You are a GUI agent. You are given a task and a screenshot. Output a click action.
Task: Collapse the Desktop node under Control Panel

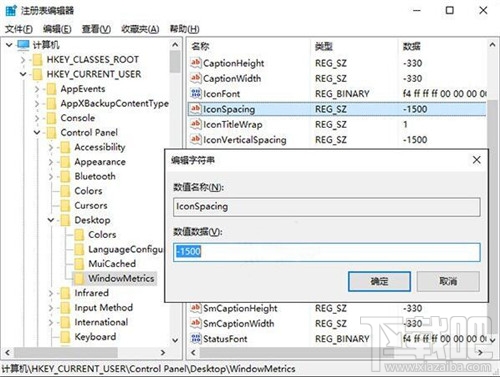coord(51,220)
